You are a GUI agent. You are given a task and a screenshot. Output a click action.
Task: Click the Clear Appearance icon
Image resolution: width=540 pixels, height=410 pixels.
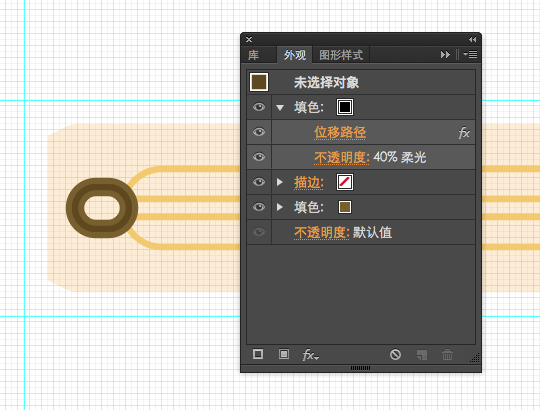(x=395, y=354)
